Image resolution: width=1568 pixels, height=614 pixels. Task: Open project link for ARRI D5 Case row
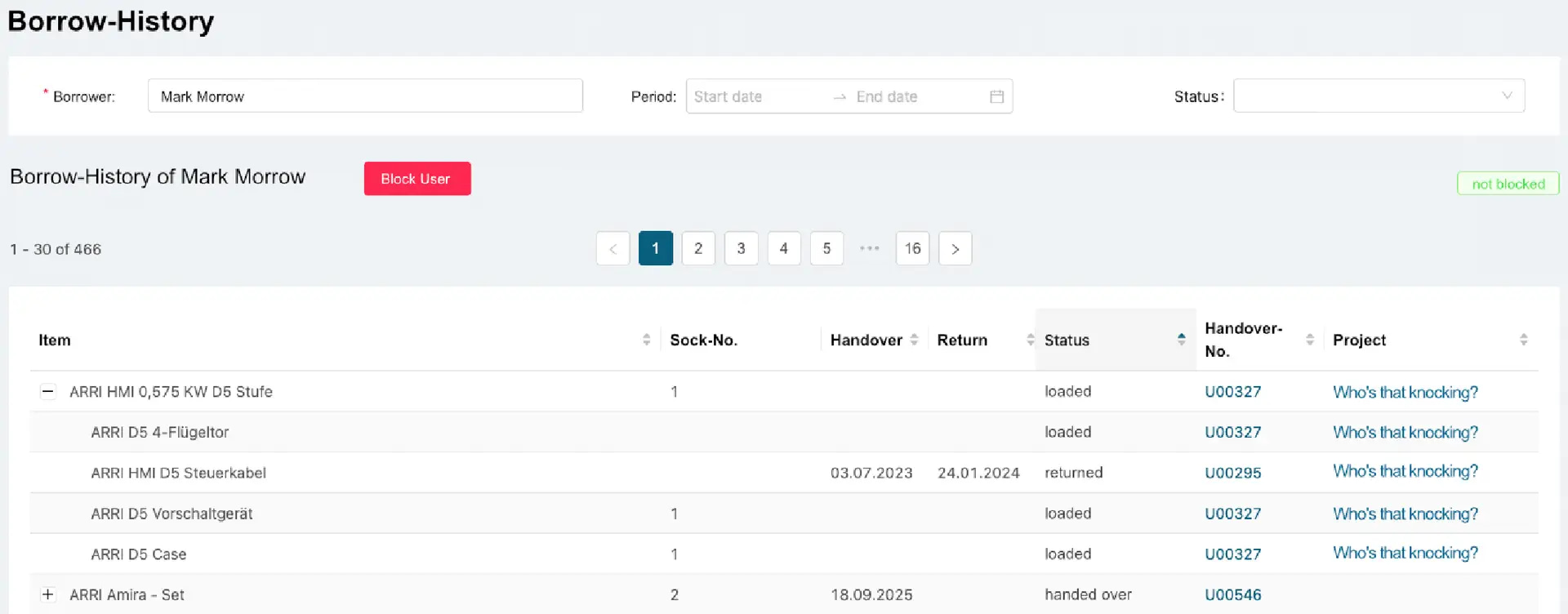pos(1405,554)
